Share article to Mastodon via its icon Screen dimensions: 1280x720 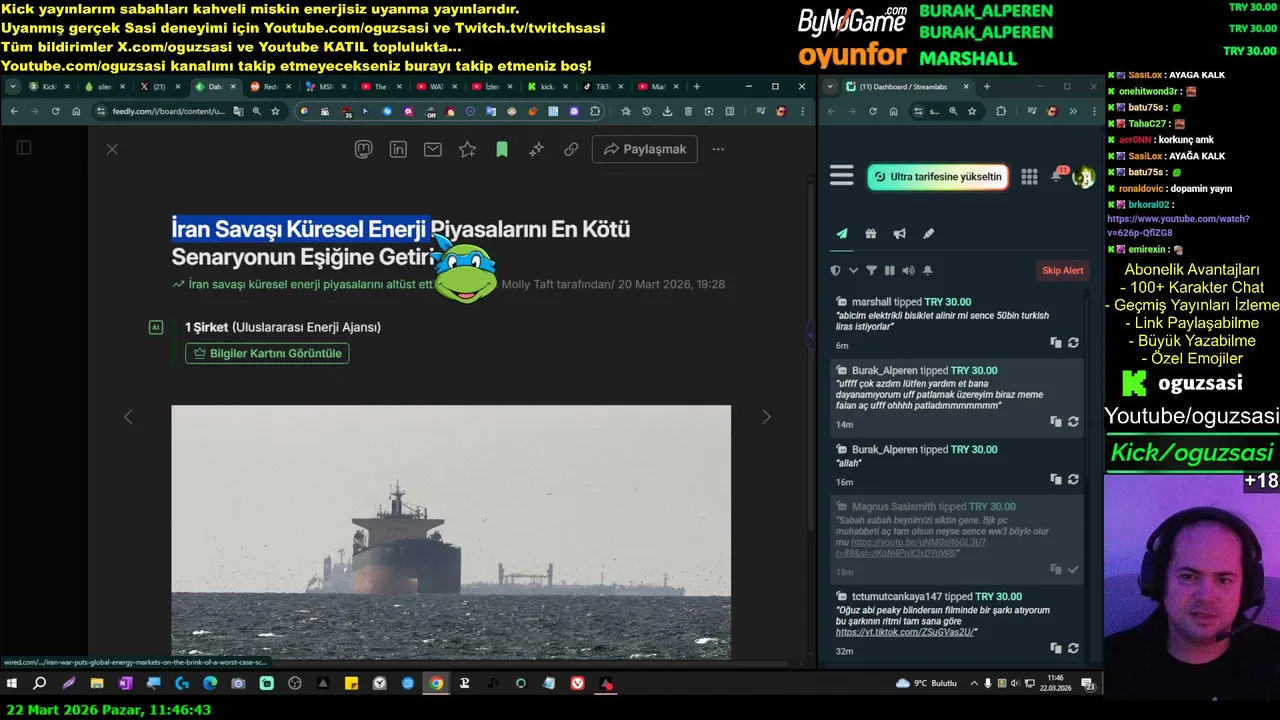click(365, 149)
